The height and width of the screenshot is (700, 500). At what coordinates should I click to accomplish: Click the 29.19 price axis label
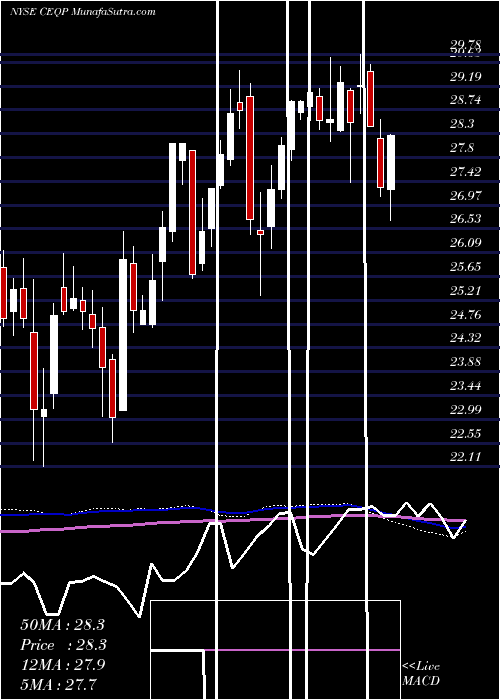465,76
